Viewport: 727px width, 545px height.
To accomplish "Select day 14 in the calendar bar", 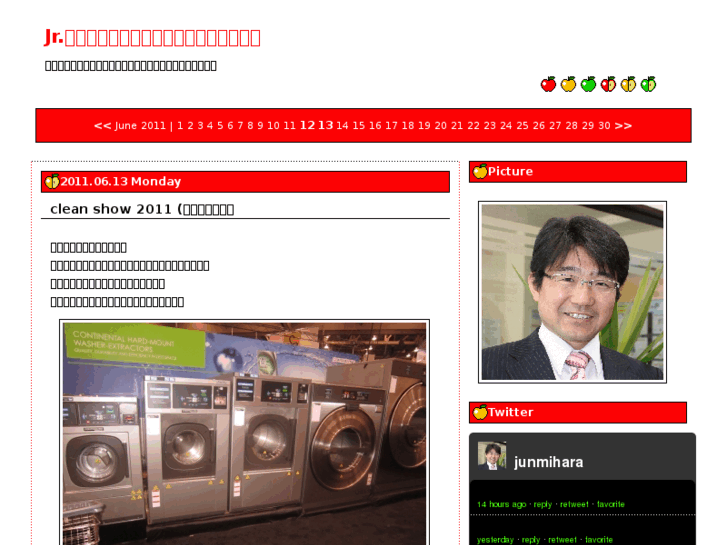I will click(342, 126).
